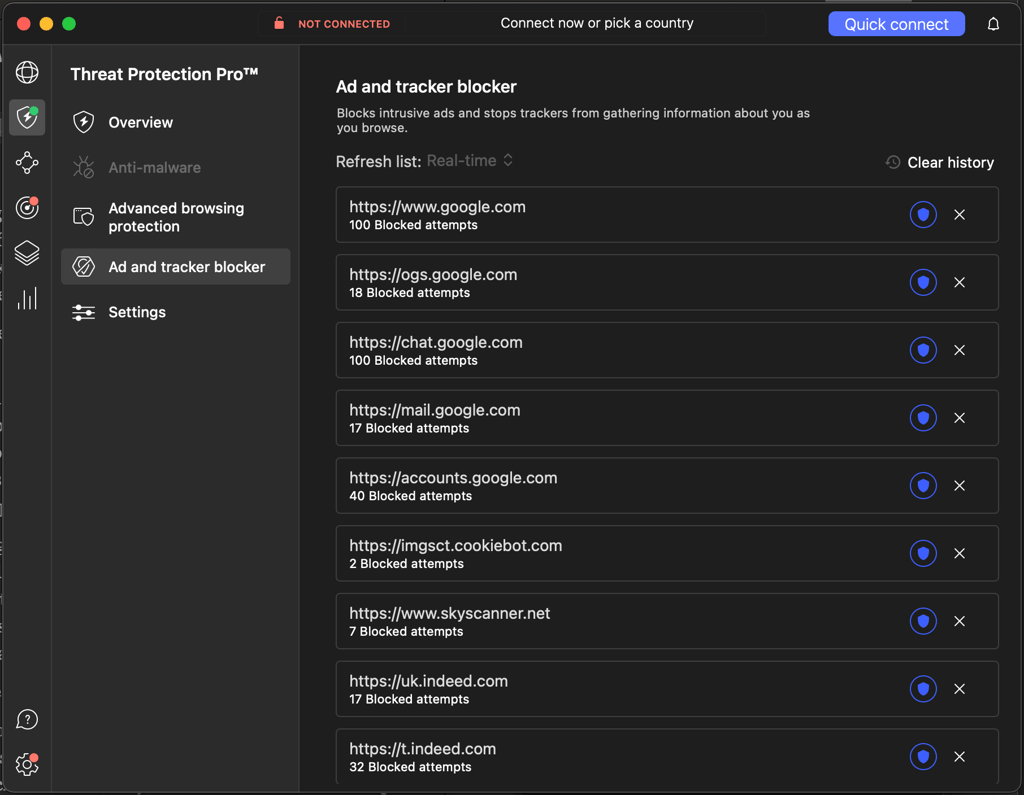Open the Dark Web Monitor target icon
Image resolution: width=1024 pixels, height=795 pixels.
click(27, 208)
